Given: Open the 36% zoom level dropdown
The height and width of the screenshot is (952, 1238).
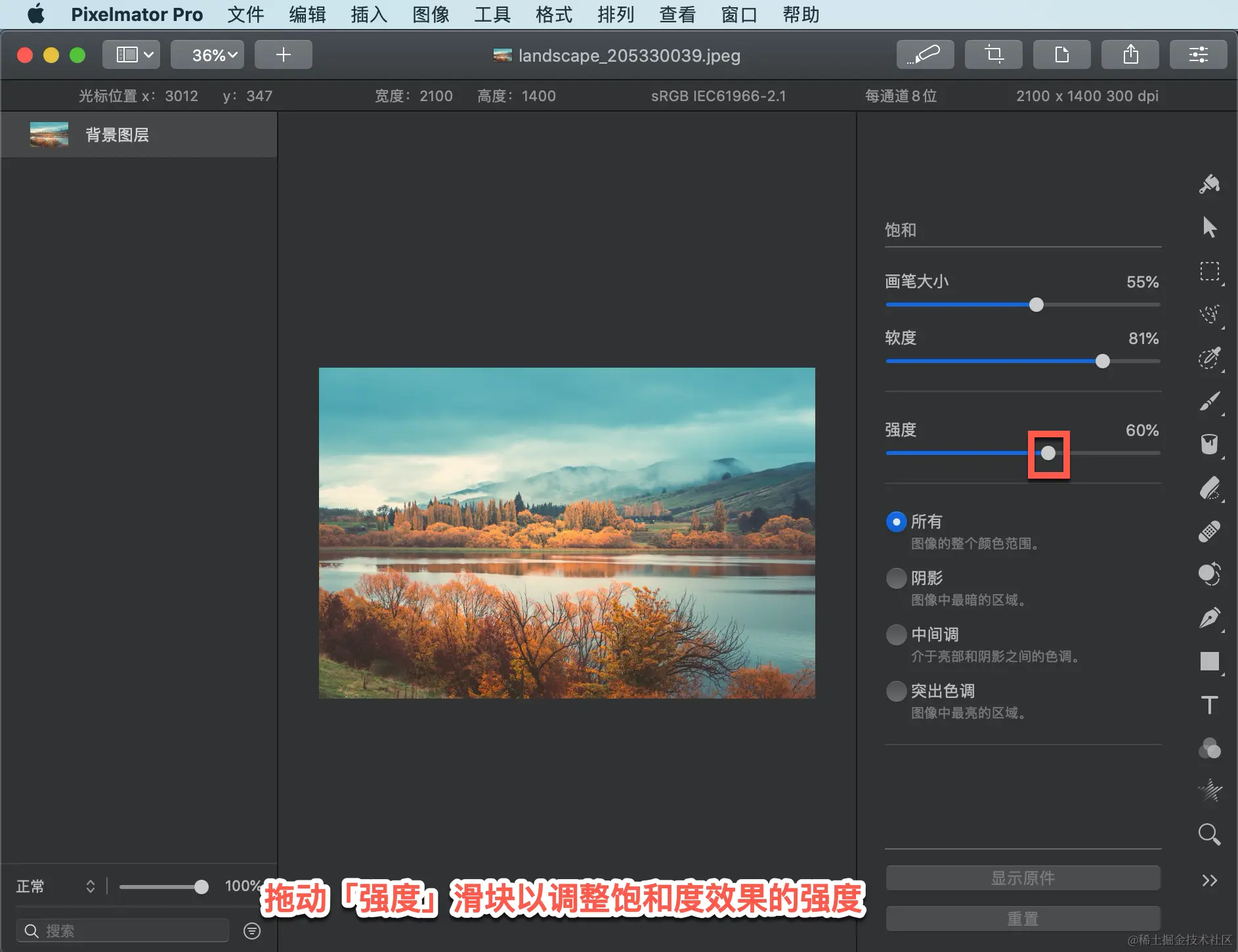Looking at the screenshot, I should pos(207,54).
